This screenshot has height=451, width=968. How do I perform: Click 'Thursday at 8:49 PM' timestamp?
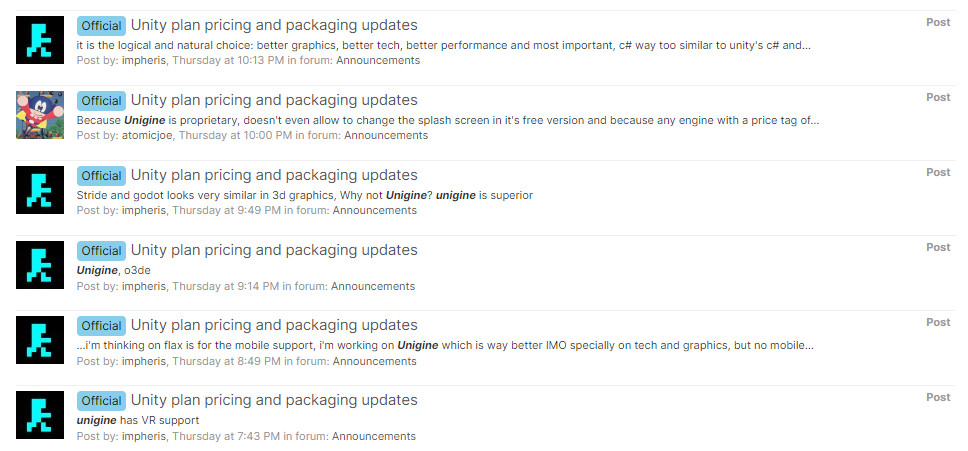pos(227,362)
